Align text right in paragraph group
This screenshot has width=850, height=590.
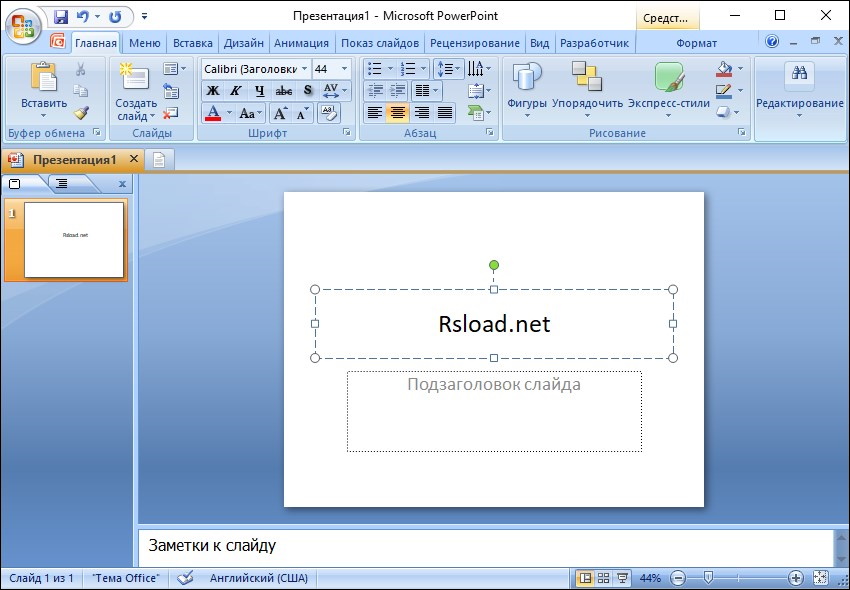[x=421, y=113]
